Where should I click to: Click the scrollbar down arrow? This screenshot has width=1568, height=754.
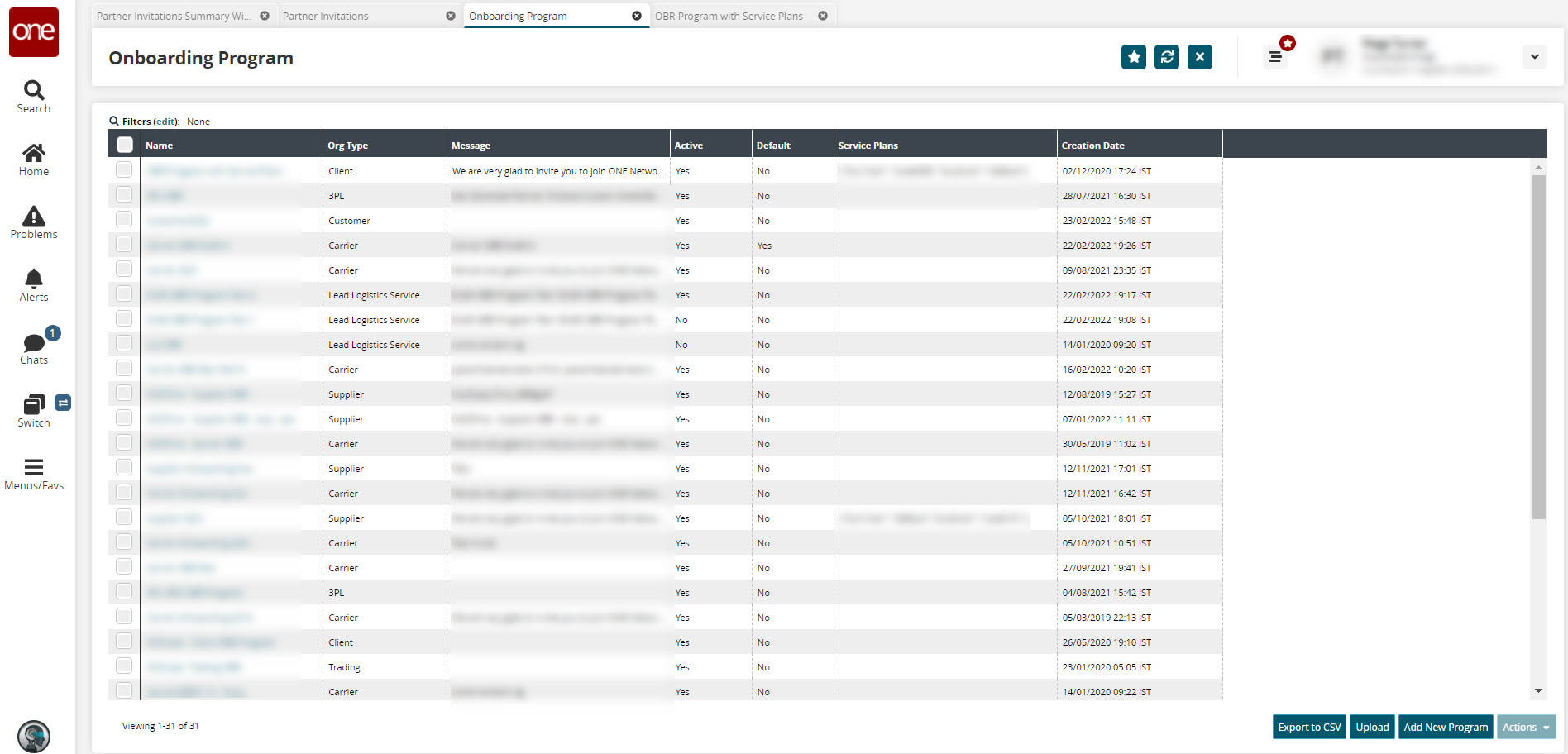[x=1538, y=691]
